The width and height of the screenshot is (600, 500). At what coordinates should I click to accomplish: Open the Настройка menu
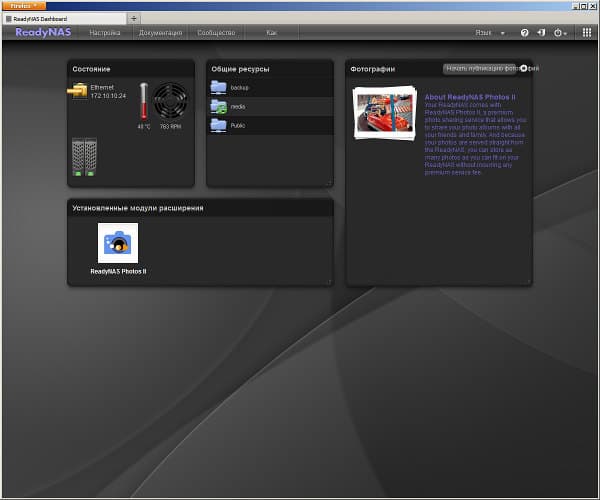click(105, 33)
